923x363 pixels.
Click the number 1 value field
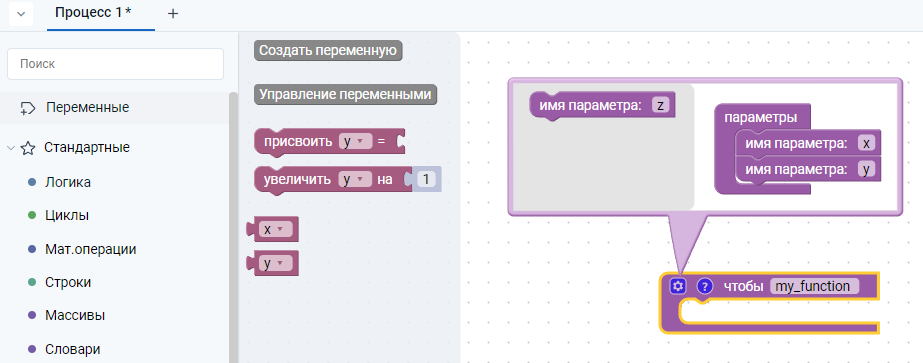(425, 179)
